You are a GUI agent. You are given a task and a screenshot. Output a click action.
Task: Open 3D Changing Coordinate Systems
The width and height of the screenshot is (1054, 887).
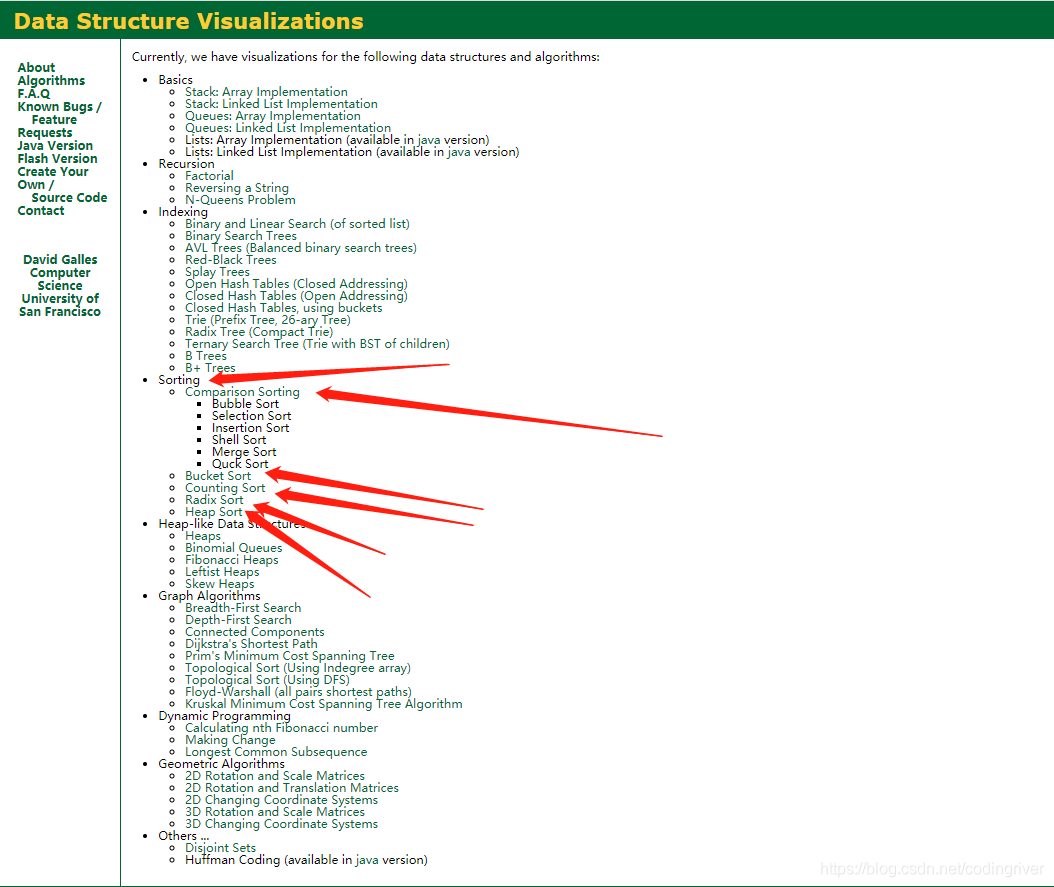coord(281,825)
